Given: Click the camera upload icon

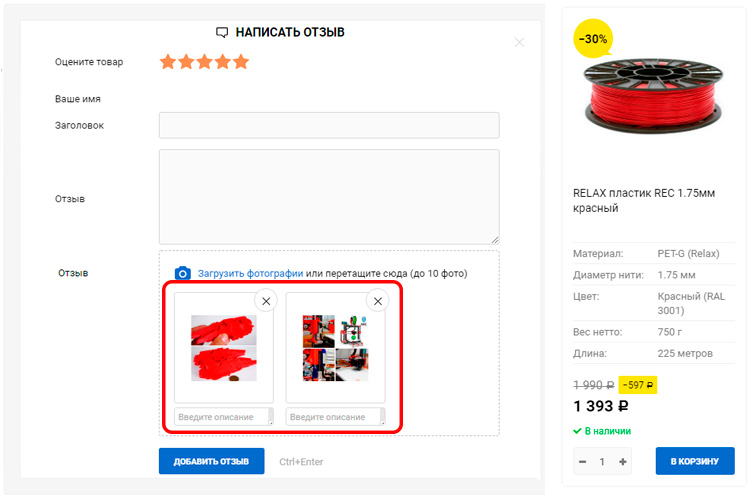Looking at the screenshot, I should 182,273.
